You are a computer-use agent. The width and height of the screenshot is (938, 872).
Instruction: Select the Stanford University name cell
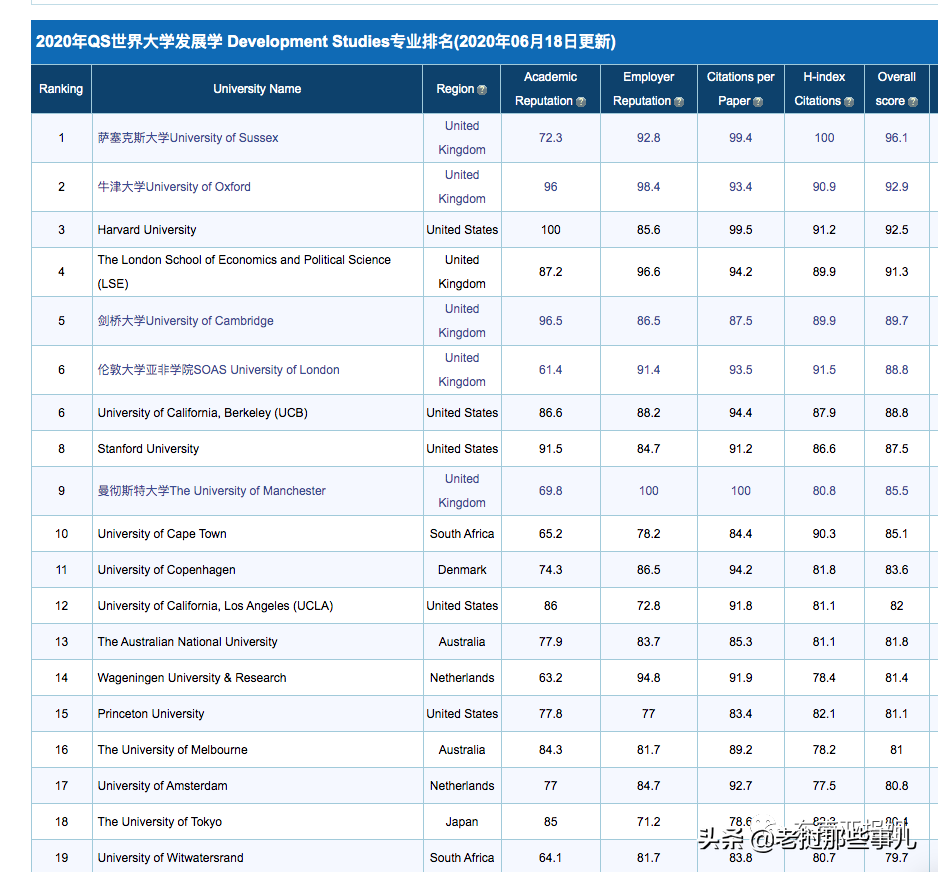(x=257, y=449)
